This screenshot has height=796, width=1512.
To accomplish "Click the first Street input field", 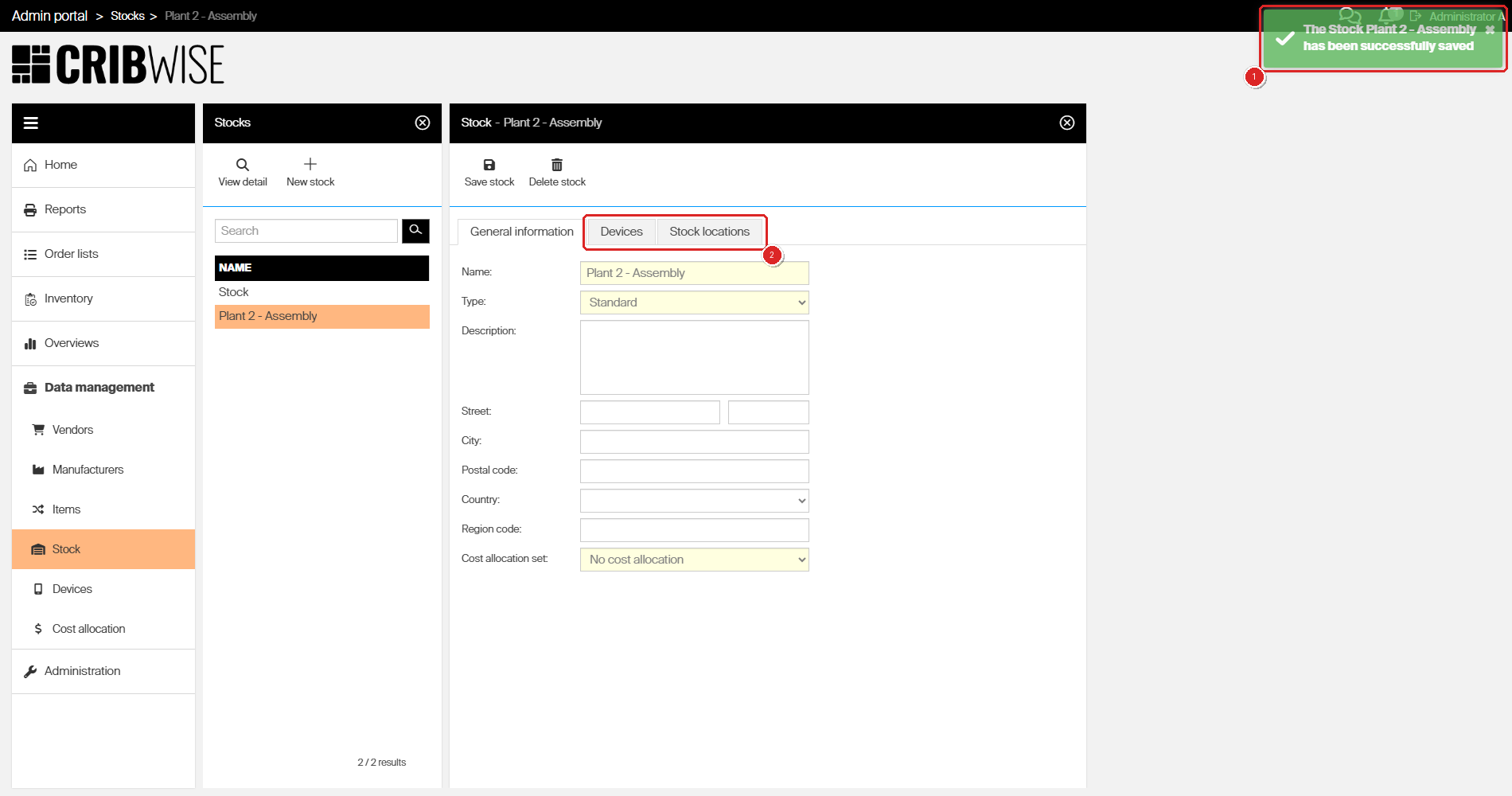I will click(650, 412).
